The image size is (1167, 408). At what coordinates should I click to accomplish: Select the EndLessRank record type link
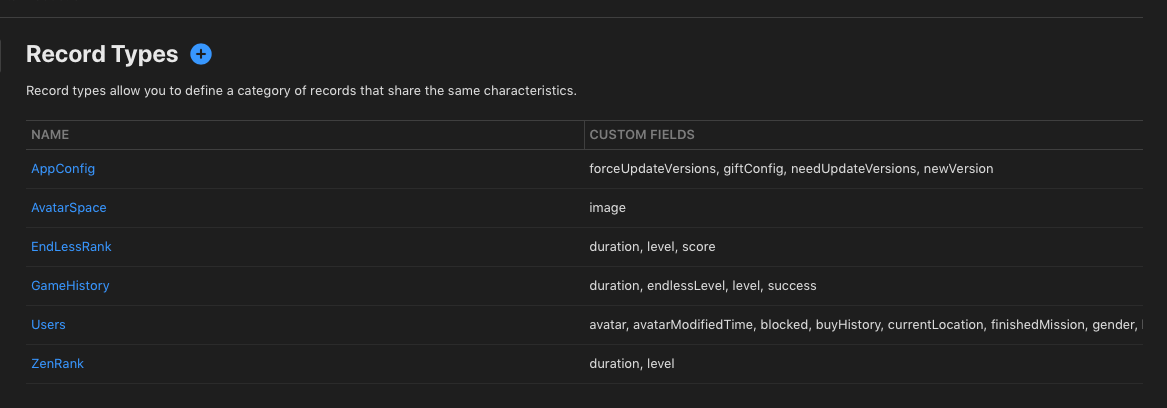(71, 246)
